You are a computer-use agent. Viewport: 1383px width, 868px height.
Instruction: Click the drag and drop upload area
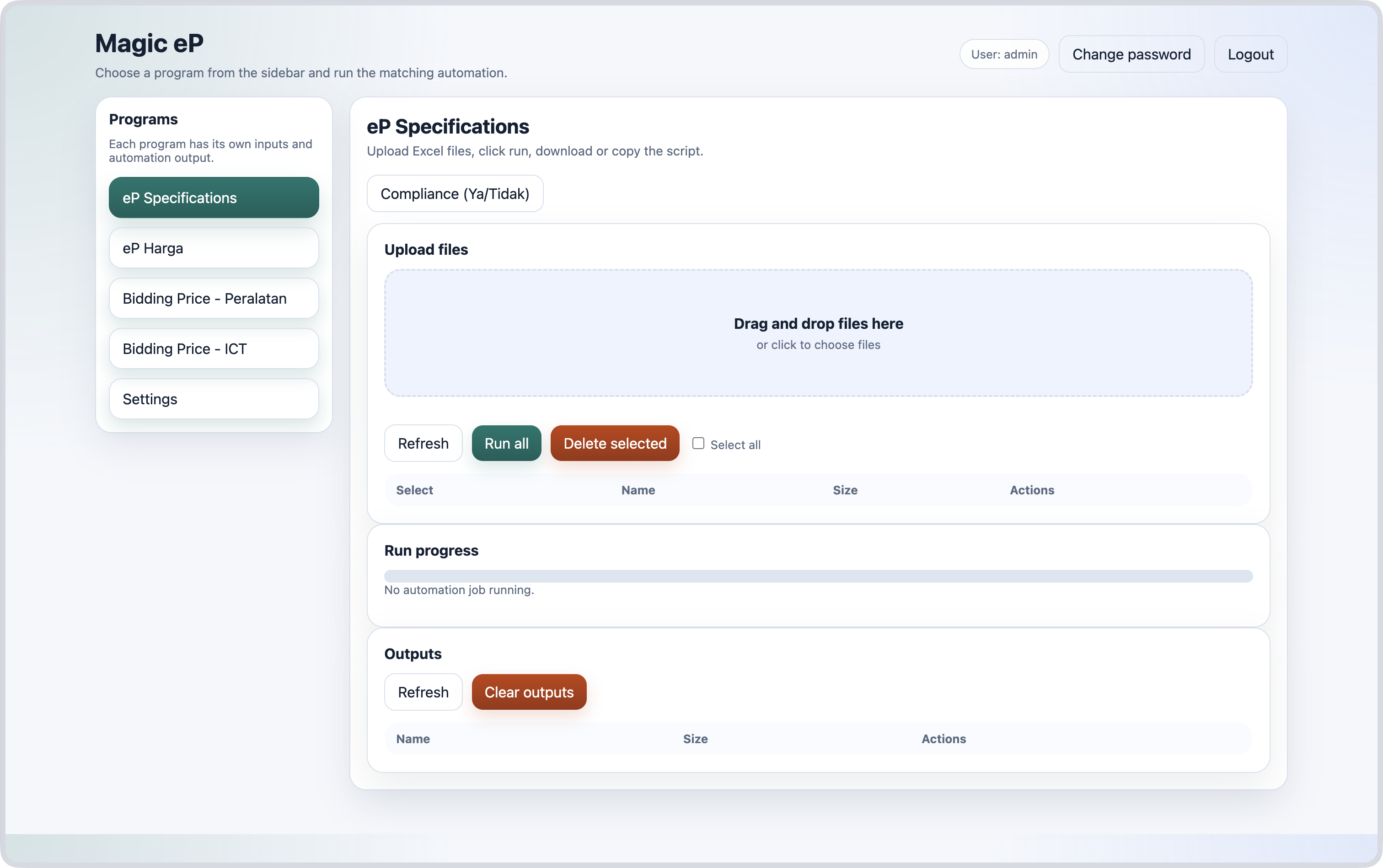pyautogui.click(x=818, y=333)
